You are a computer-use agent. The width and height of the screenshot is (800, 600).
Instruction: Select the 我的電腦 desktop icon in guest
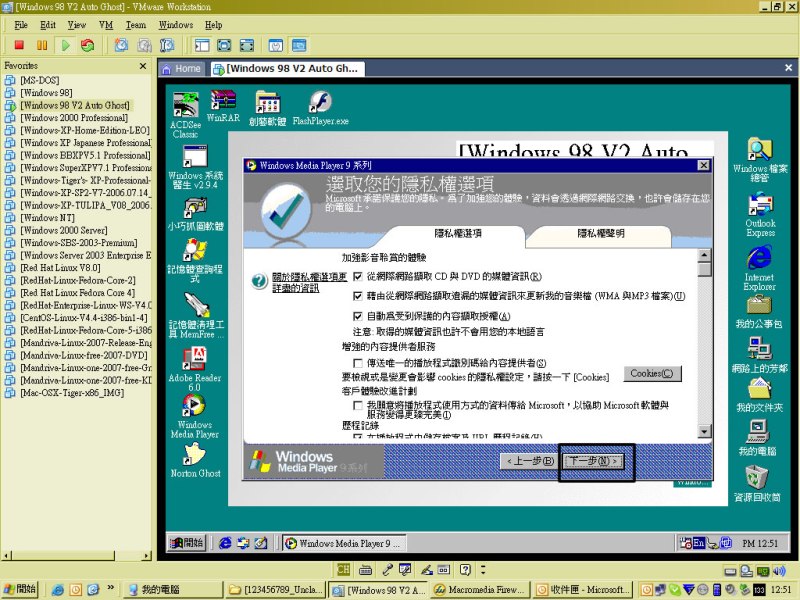point(758,438)
